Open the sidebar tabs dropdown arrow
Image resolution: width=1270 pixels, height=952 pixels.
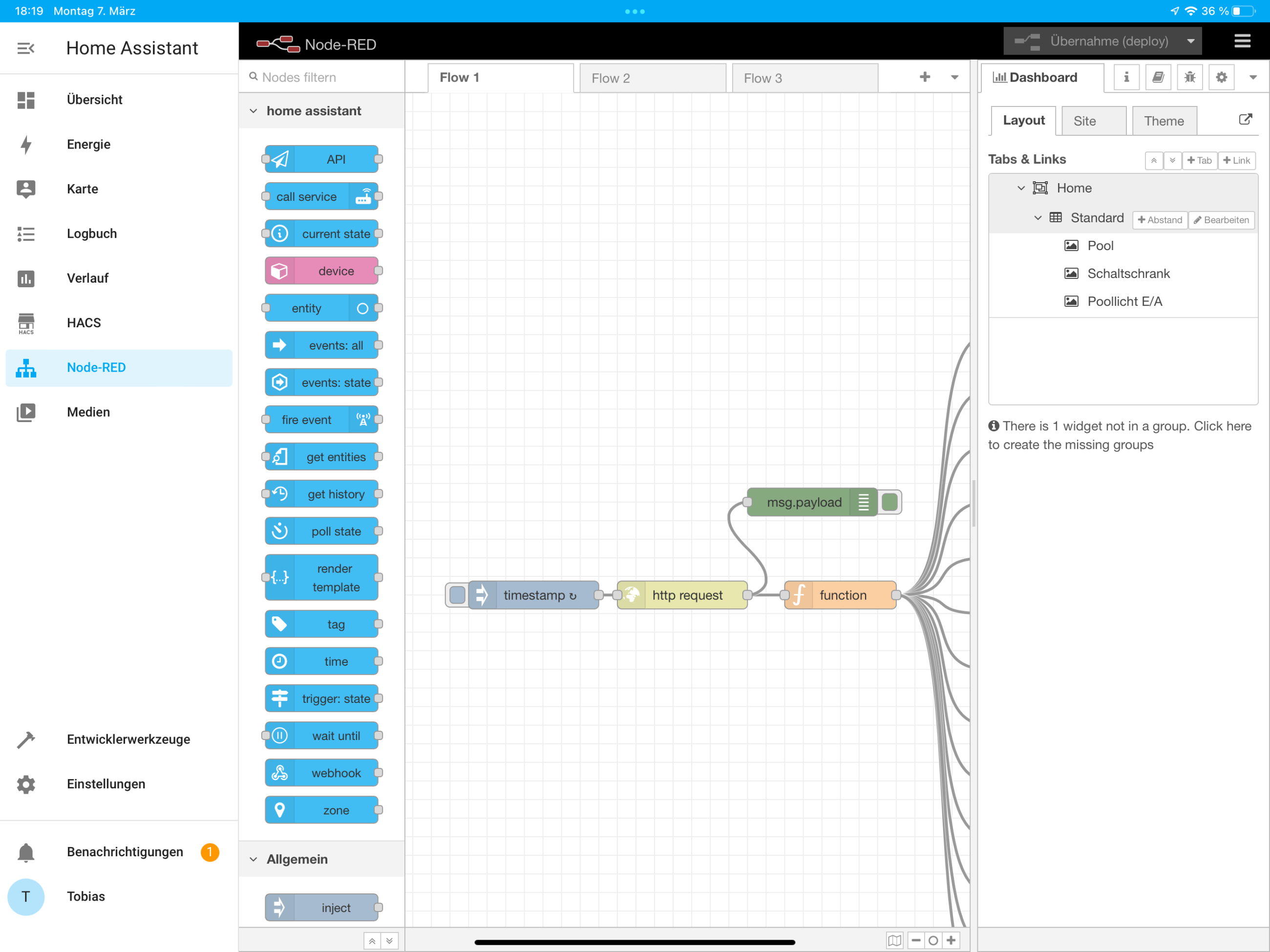[1253, 78]
